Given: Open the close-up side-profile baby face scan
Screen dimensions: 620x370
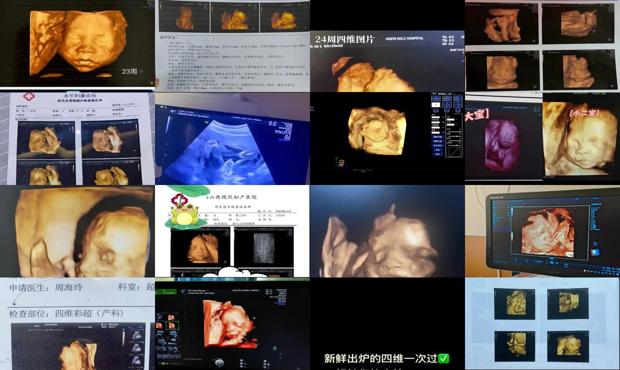Looking at the screenshot, I should (77, 231).
